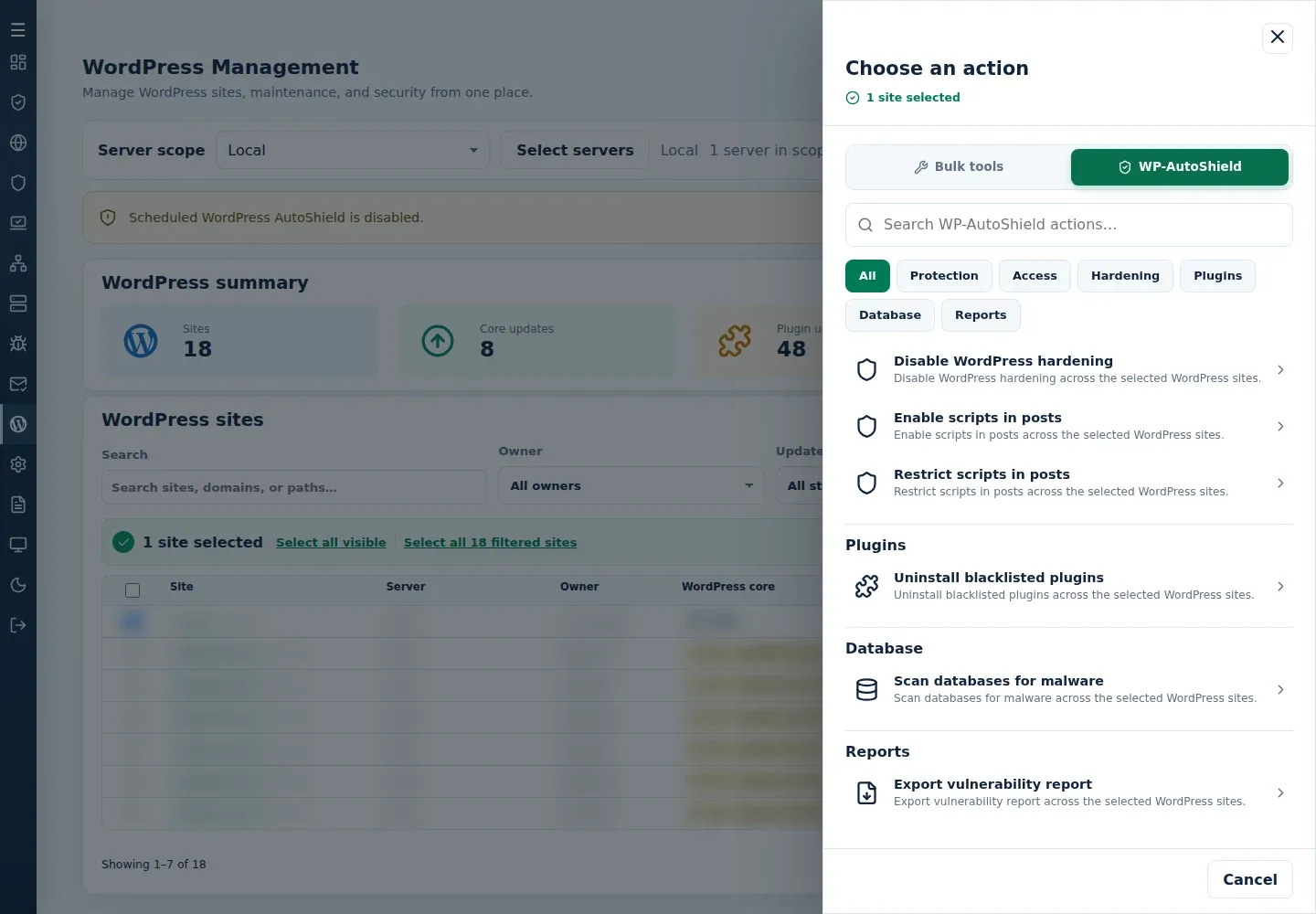The image size is (1316, 914).
Task: Click the monitor icon in sidebar
Action: click(18, 545)
